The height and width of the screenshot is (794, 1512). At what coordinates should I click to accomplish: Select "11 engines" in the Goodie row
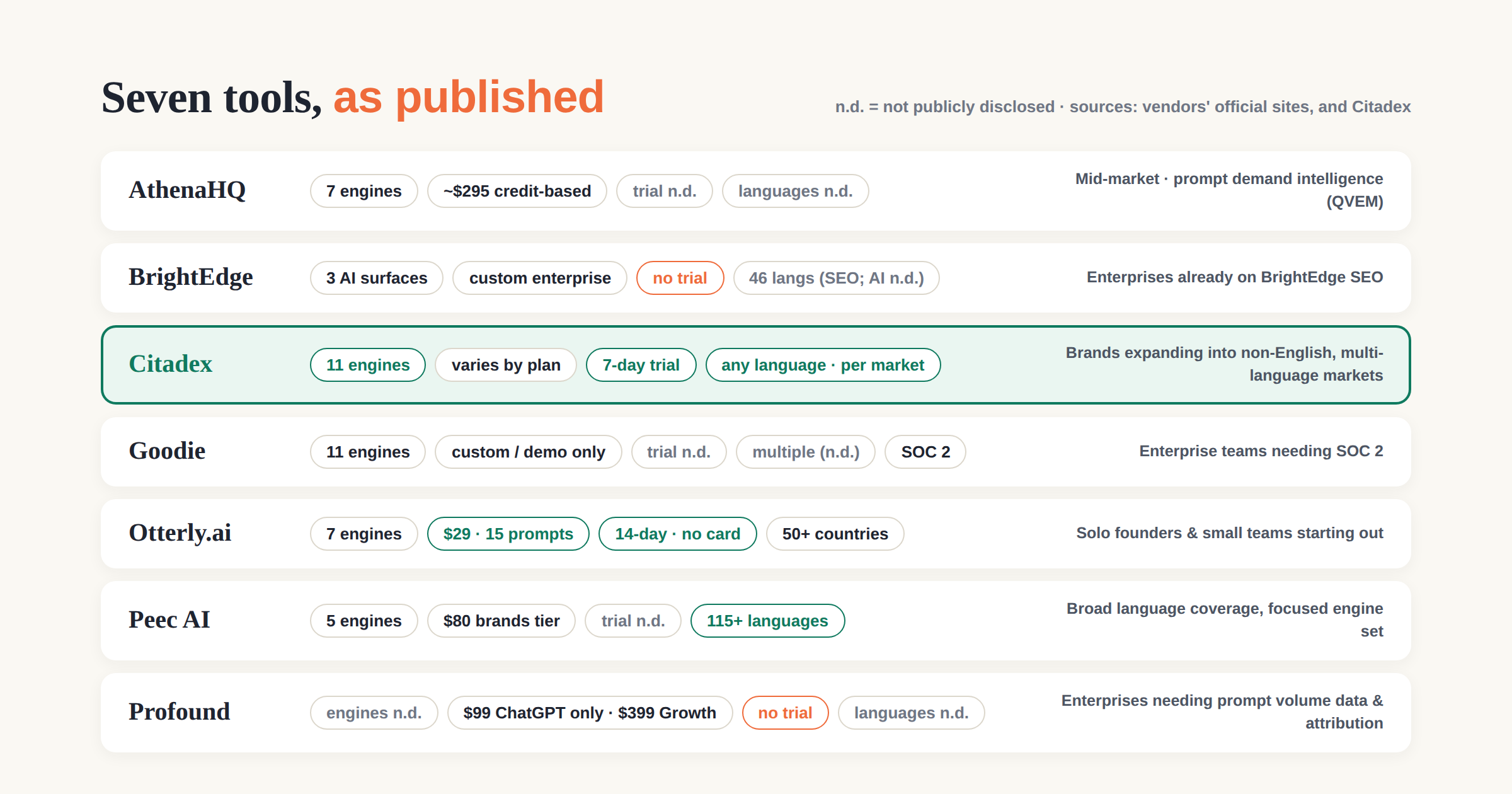click(x=368, y=452)
